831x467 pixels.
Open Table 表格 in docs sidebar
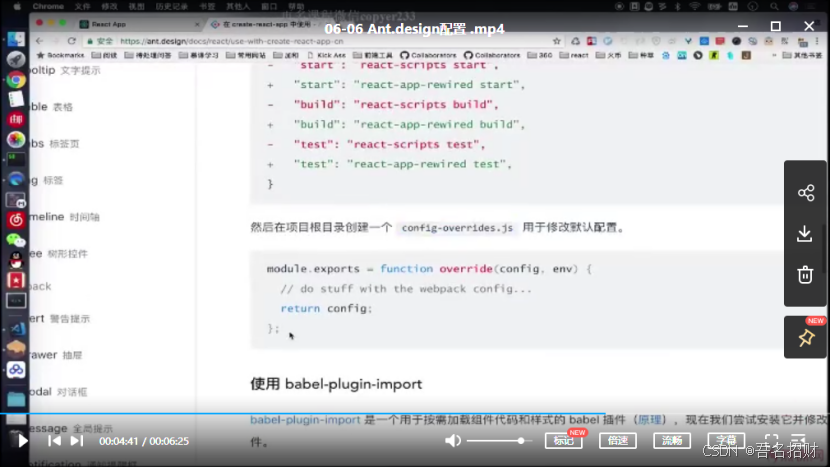click(x=51, y=107)
